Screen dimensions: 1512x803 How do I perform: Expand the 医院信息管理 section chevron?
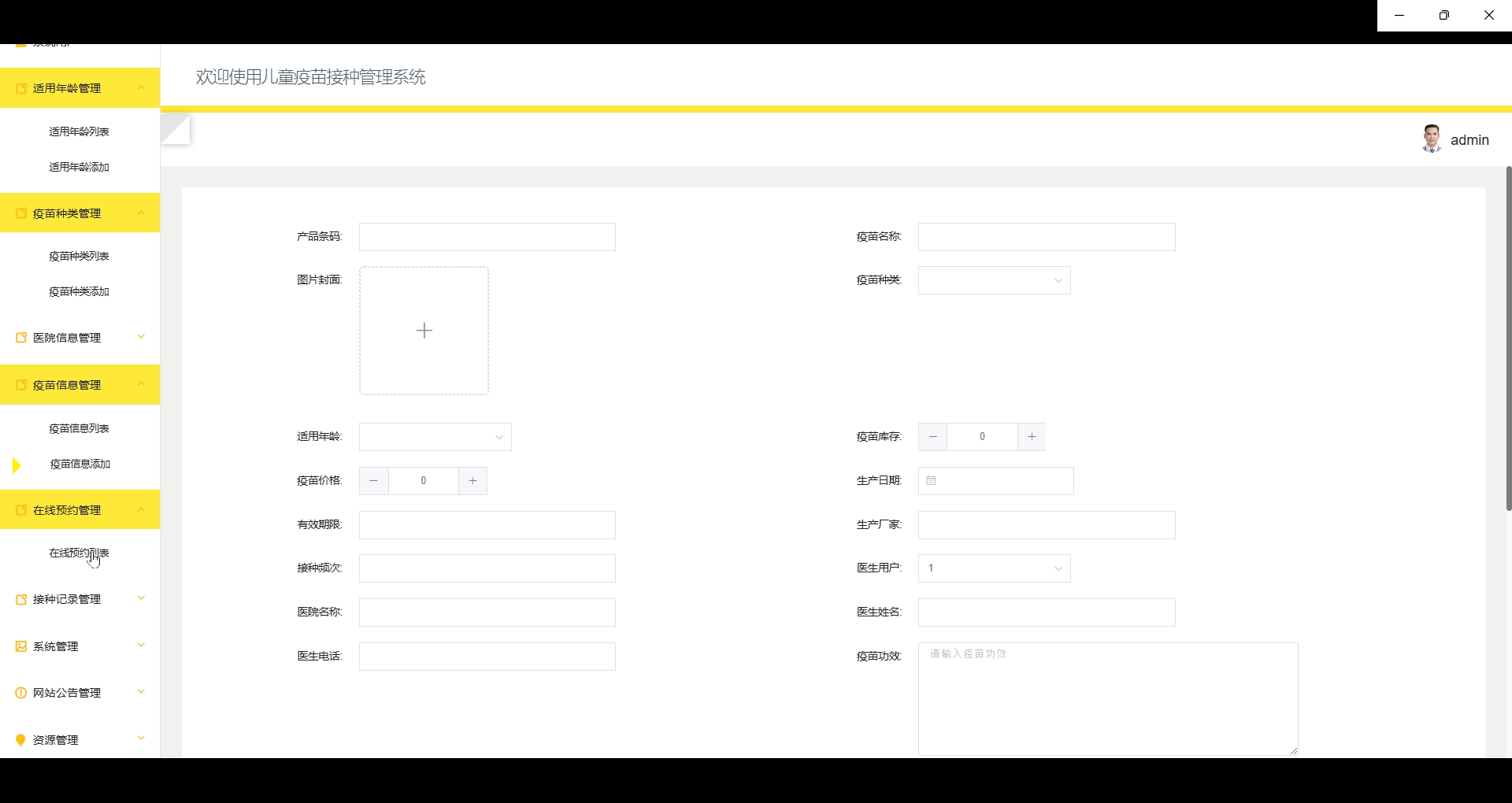click(x=142, y=337)
